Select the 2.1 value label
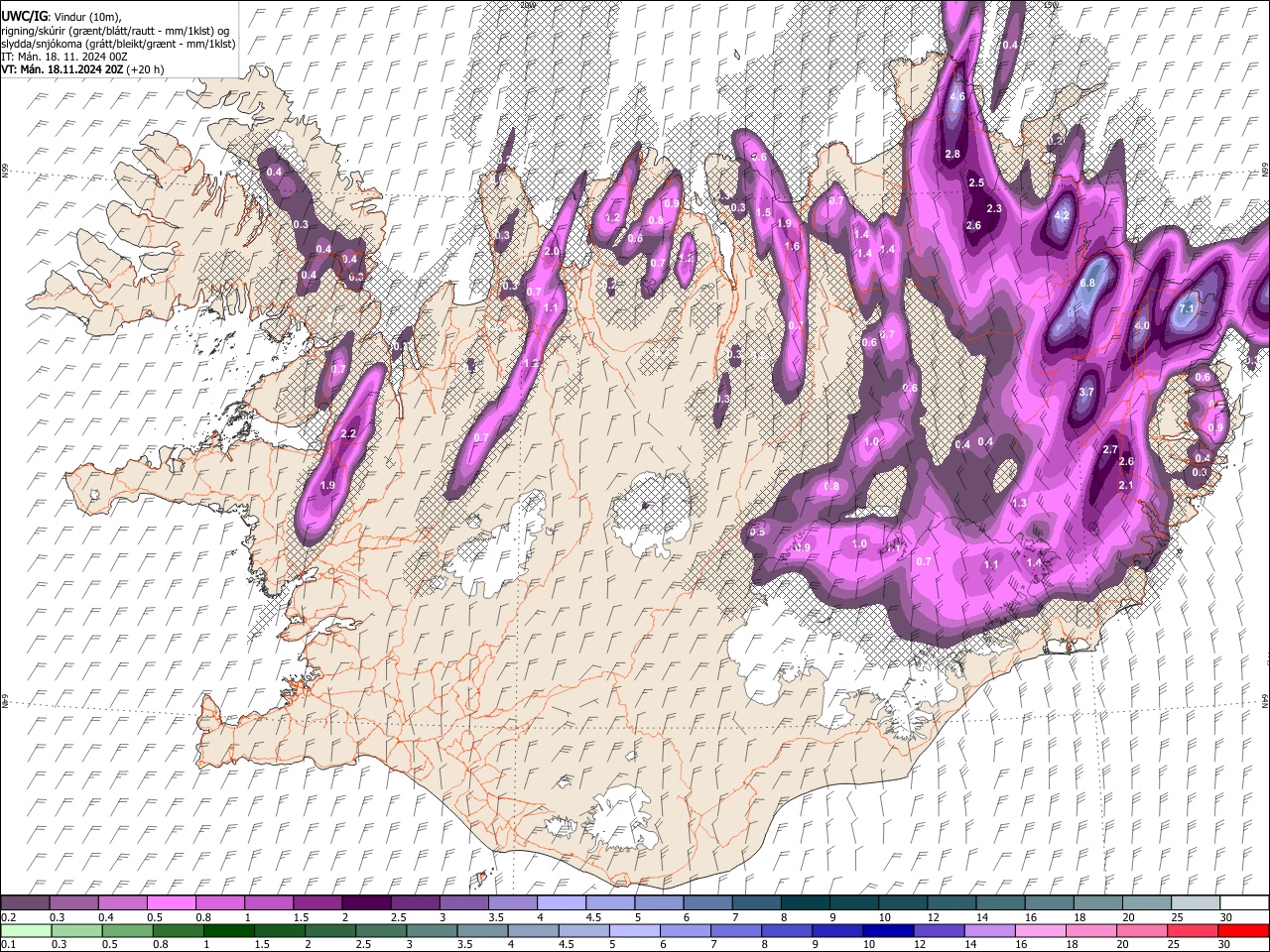 [1126, 485]
